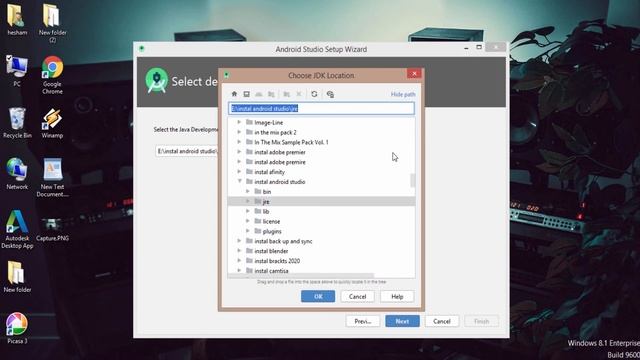Select instal brackts 2020 folder

pos(277,261)
